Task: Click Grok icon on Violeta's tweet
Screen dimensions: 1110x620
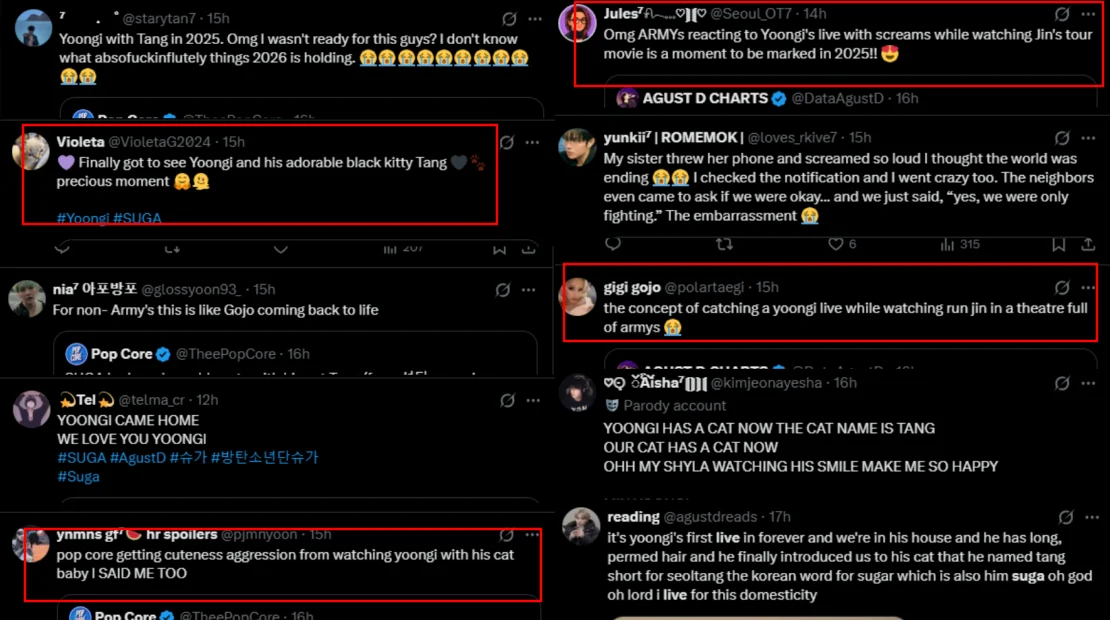Action: click(507, 143)
